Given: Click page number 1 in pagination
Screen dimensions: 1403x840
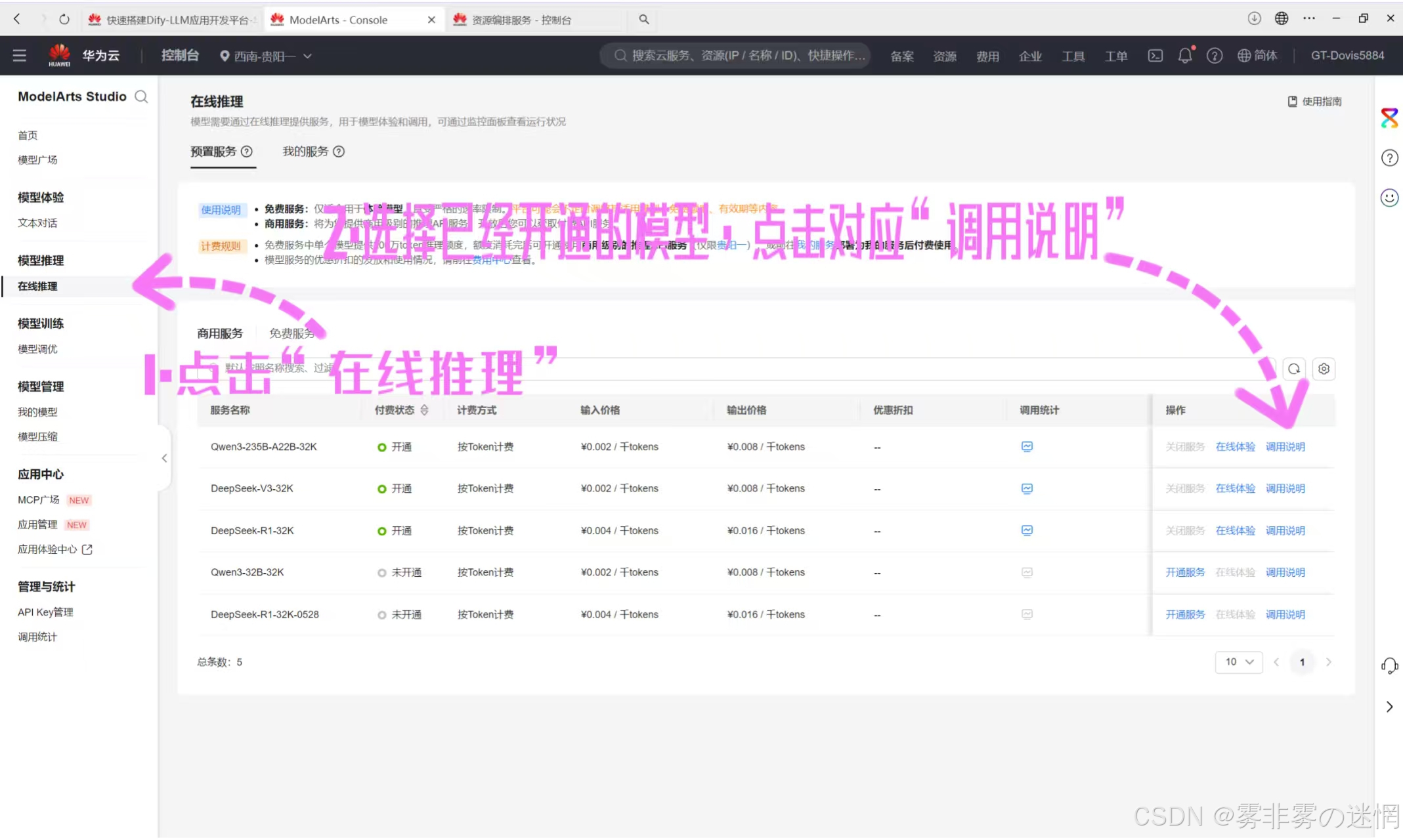Looking at the screenshot, I should 1303,662.
